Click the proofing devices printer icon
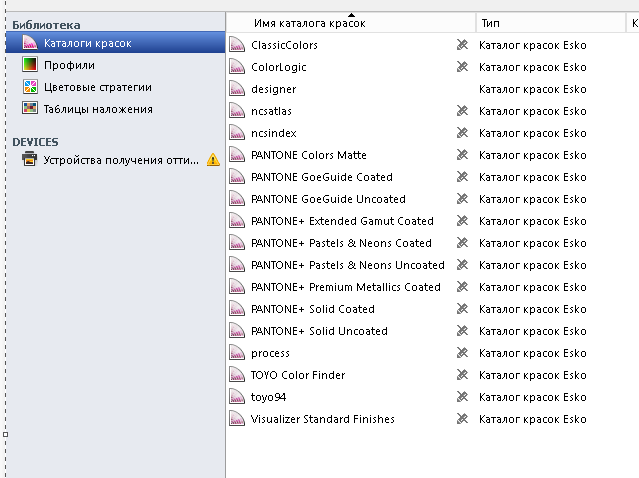The image size is (639, 478). point(29,159)
